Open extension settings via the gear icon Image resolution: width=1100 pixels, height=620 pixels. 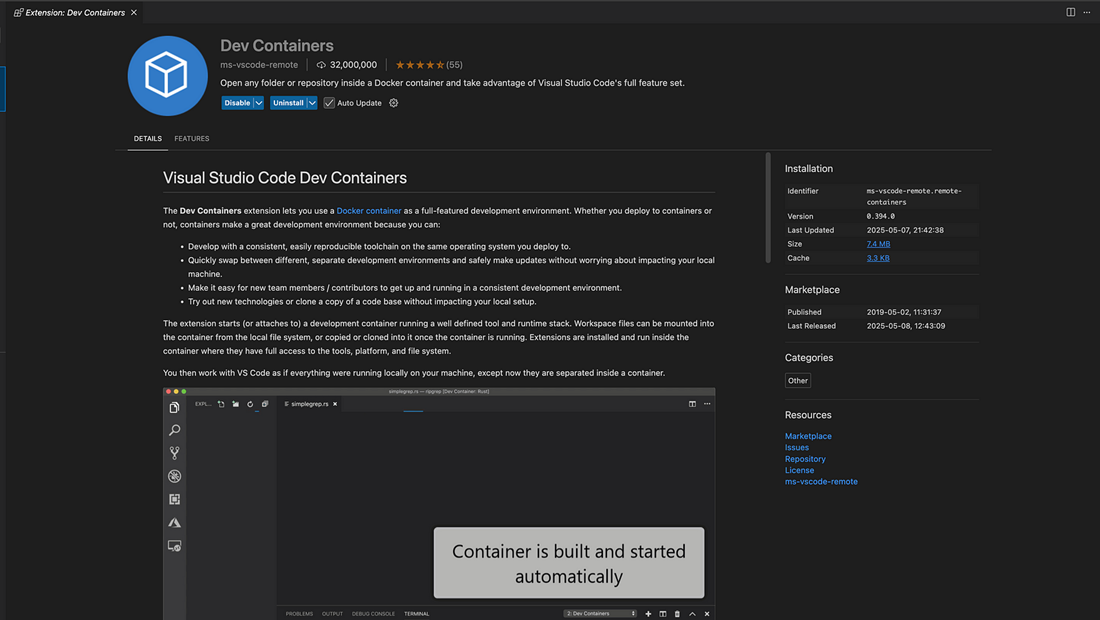click(393, 102)
